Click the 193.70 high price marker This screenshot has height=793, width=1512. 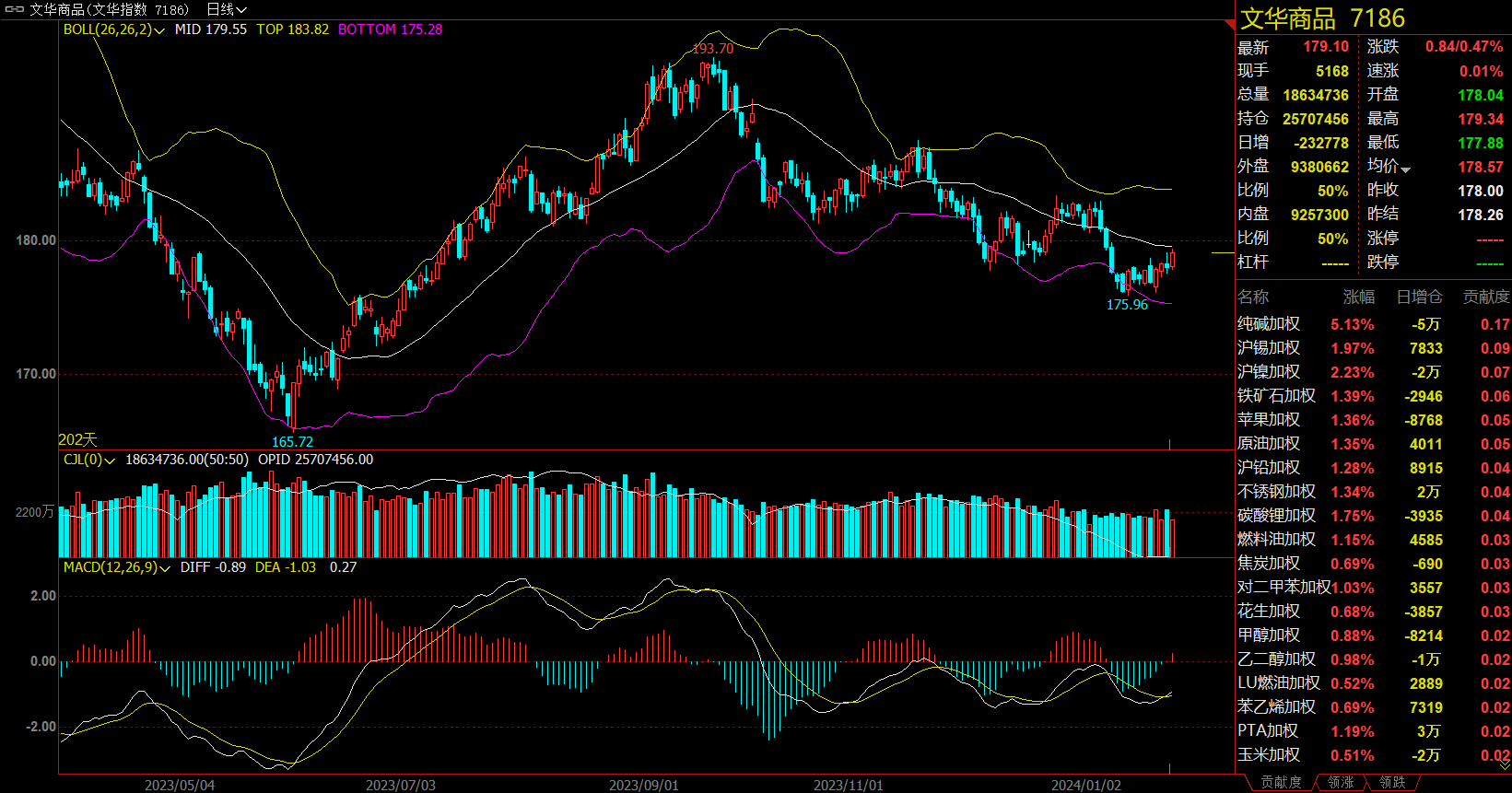[x=712, y=49]
